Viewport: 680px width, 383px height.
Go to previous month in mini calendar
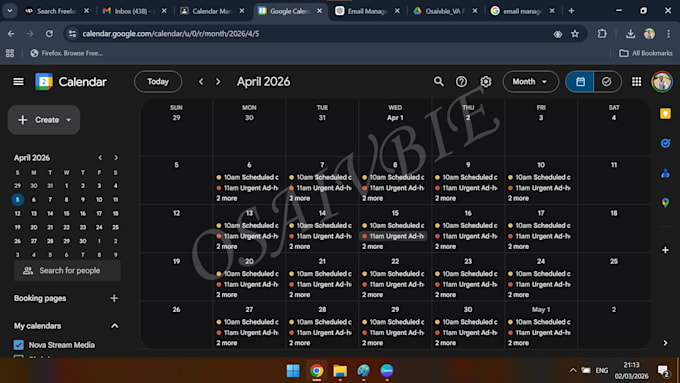pyautogui.click(x=100, y=157)
